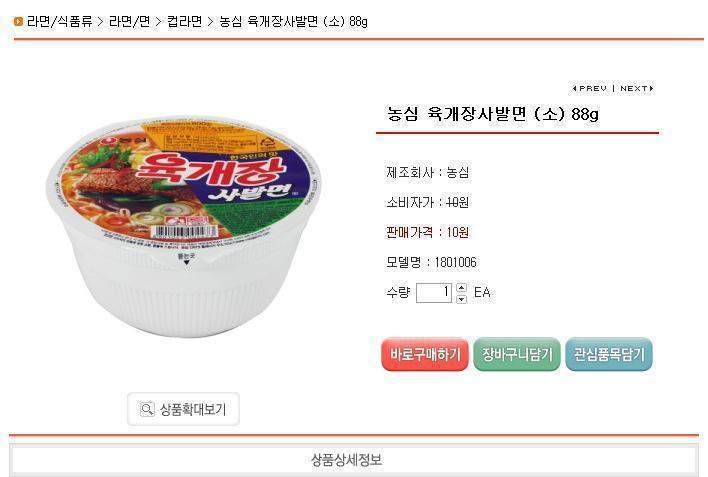Viewport: 708px width, 477px height.
Task: Click the PREV product link
Action: coord(589,88)
